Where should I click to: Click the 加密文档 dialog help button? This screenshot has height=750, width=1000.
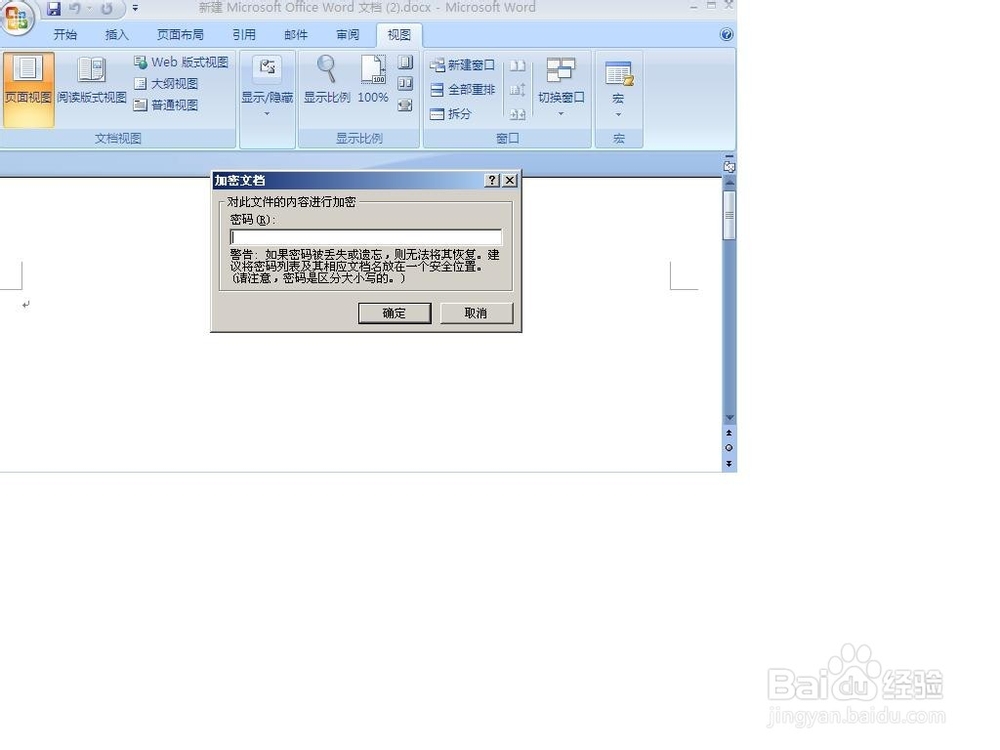pos(492,180)
